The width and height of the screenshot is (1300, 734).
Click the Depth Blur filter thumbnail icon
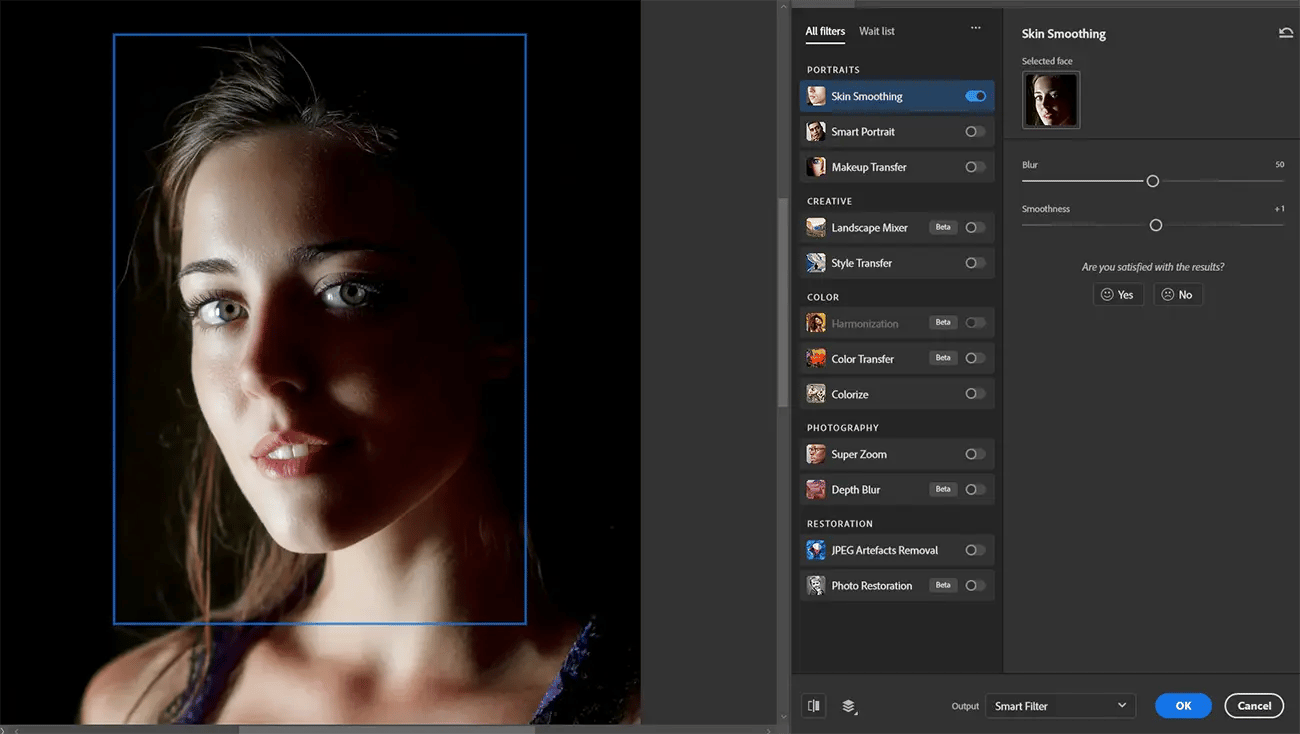(816, 489)
